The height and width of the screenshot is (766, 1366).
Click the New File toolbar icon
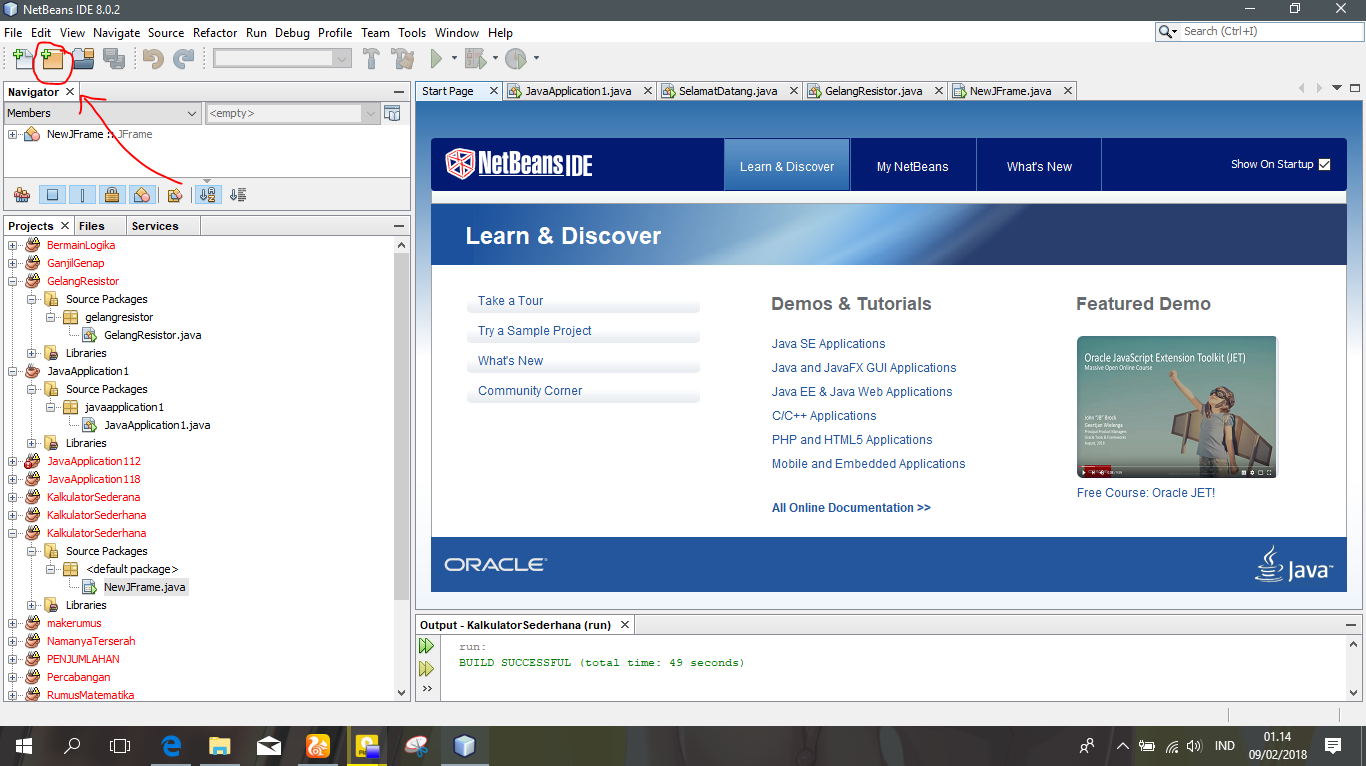tap(20, 58)
